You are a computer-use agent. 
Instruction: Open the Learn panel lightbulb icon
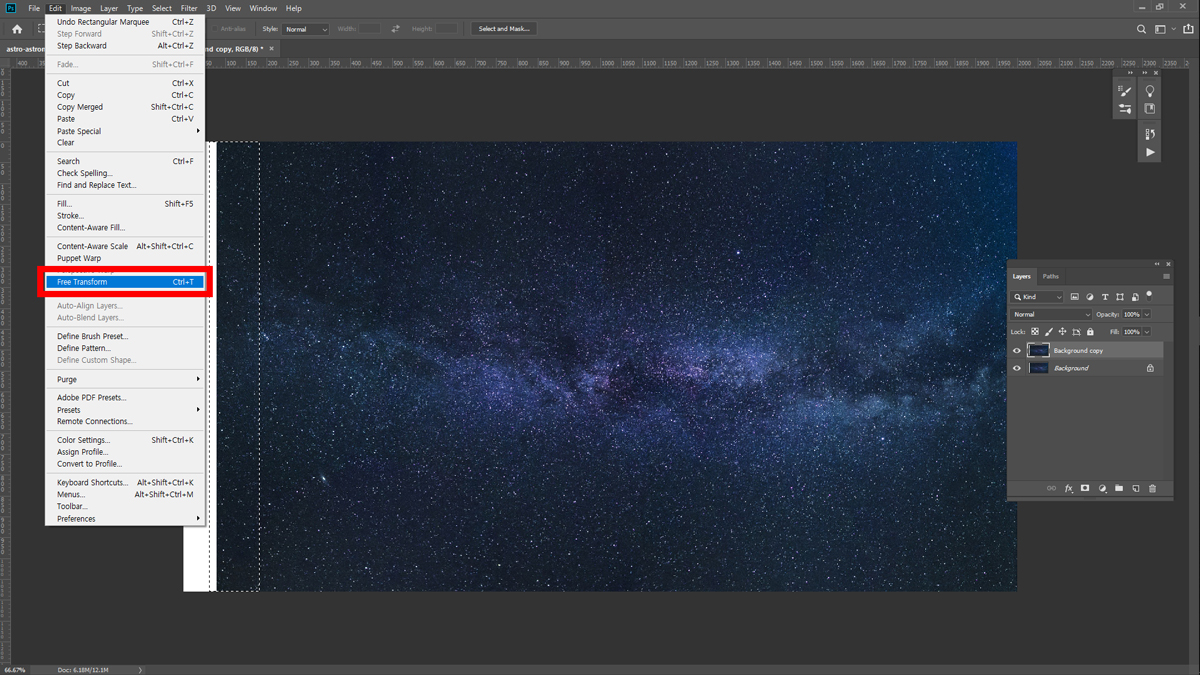coord(1150,91)
